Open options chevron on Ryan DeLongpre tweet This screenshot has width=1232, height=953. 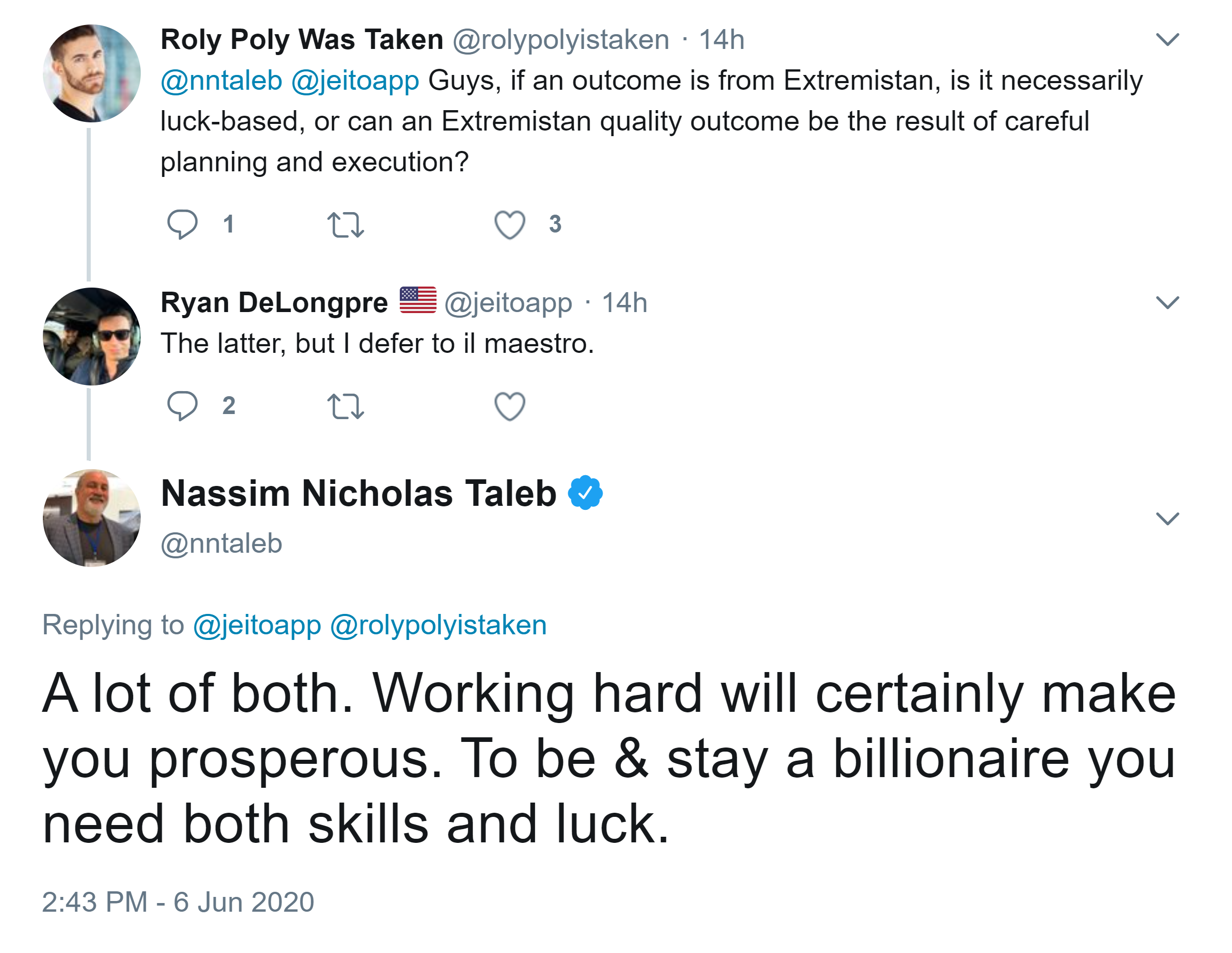pyautogui.click(x=1167, y=303)
